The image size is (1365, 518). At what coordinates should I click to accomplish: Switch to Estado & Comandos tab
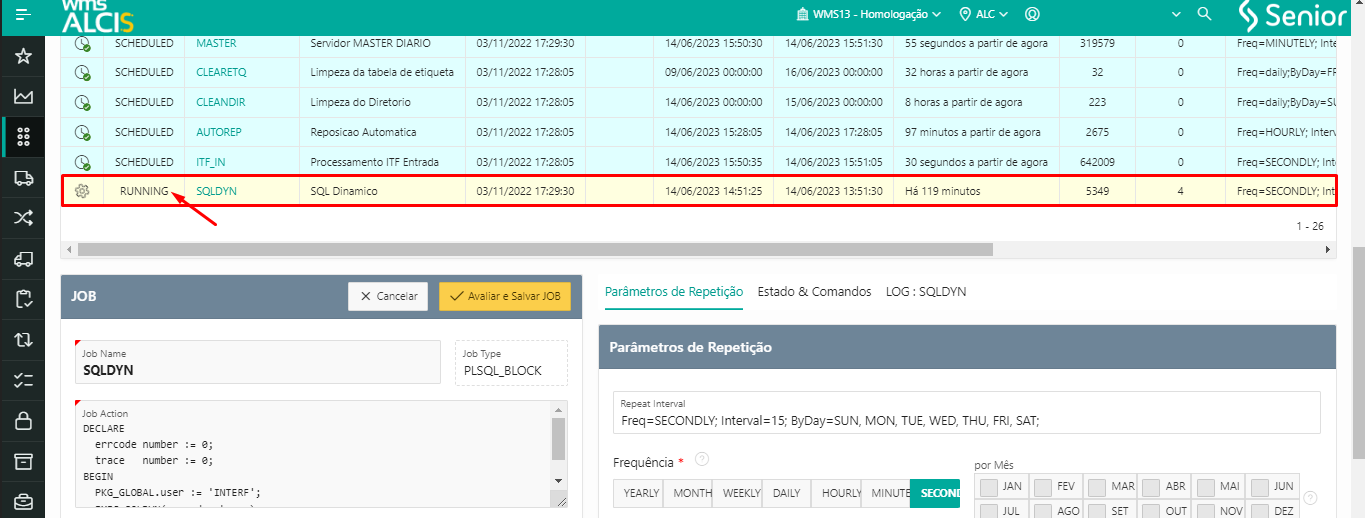(x=814, y=291)
